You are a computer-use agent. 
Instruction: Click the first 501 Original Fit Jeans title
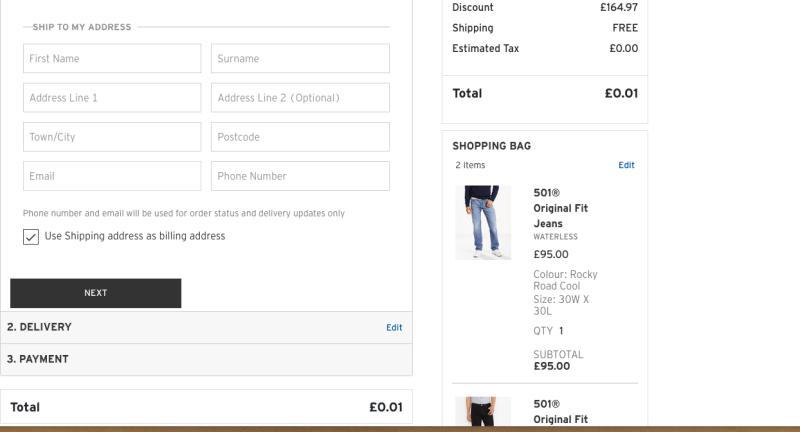(x=561, y=207)
